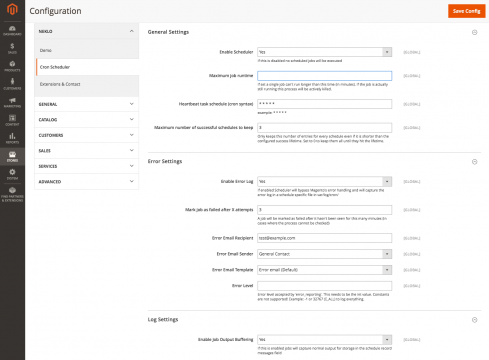The image size is (489, 360).
Task: Open the Dashboard sidebar icon
Action: [12, 30]
